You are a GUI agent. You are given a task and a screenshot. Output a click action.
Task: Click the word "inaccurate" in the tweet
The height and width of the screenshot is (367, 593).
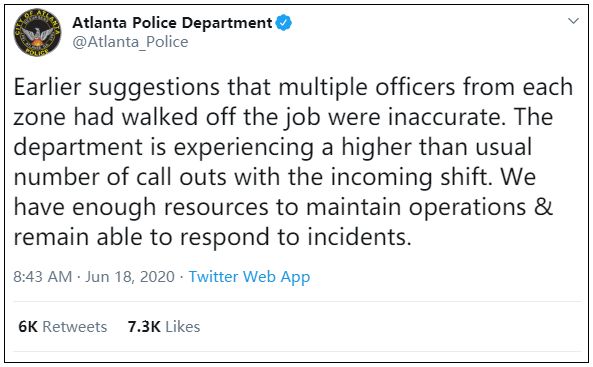point(446,117)
